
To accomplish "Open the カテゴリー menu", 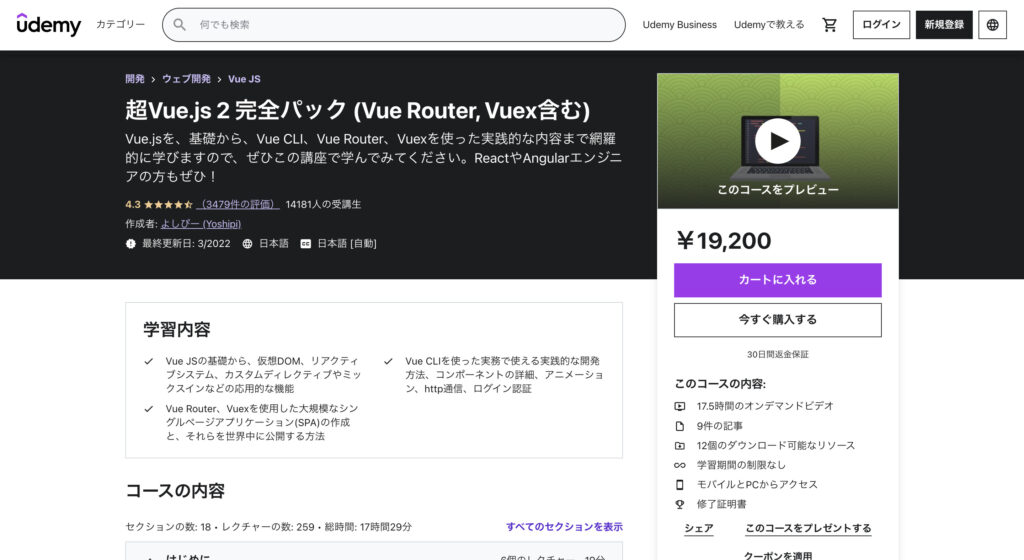I will 120,24.
